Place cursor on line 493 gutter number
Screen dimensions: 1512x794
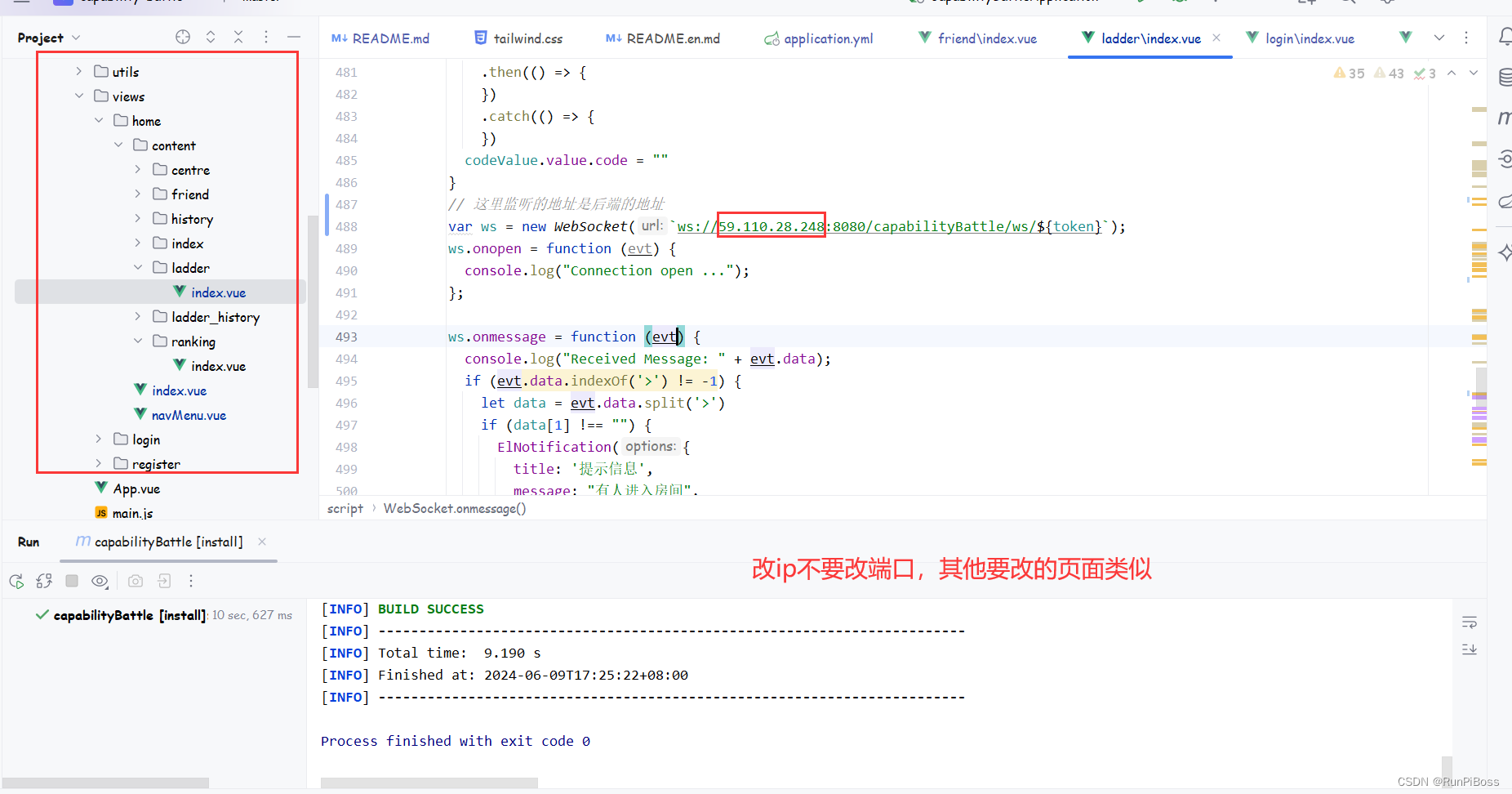pos(346,337)
